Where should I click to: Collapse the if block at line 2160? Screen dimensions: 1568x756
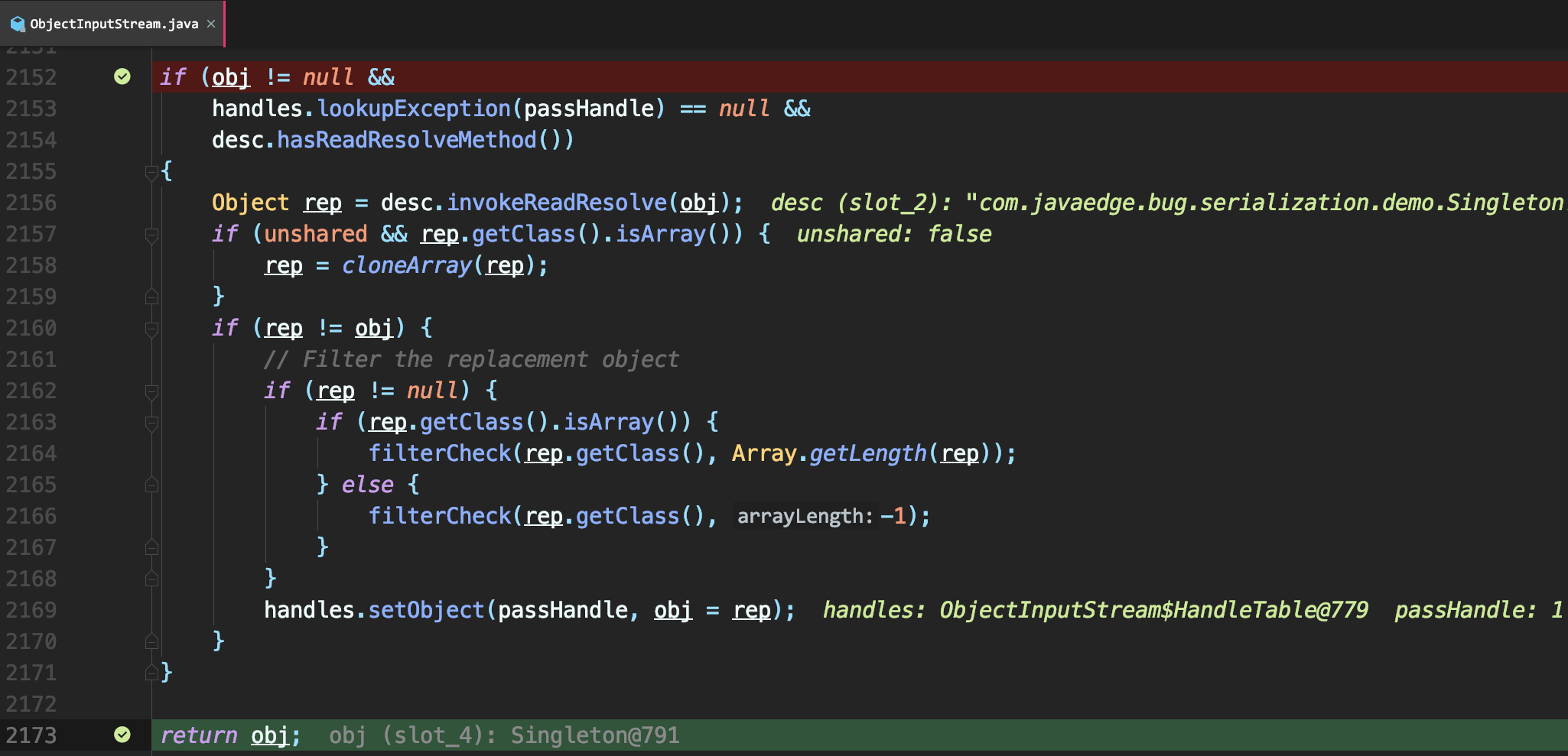point(151,329)
